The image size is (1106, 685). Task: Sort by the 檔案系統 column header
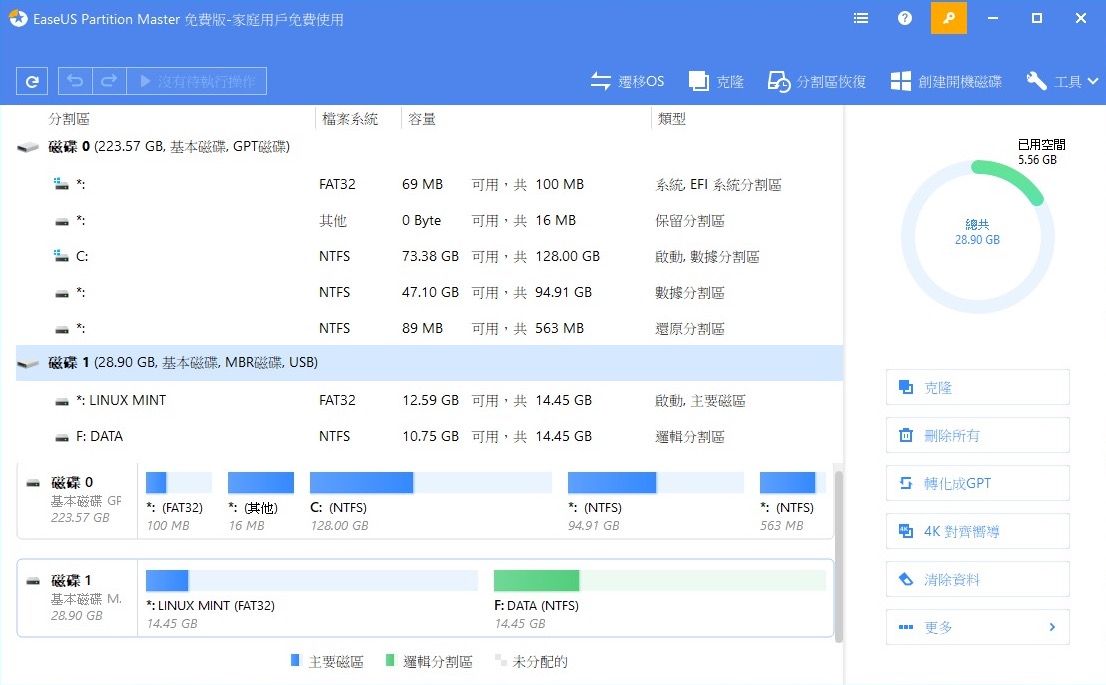350,119
